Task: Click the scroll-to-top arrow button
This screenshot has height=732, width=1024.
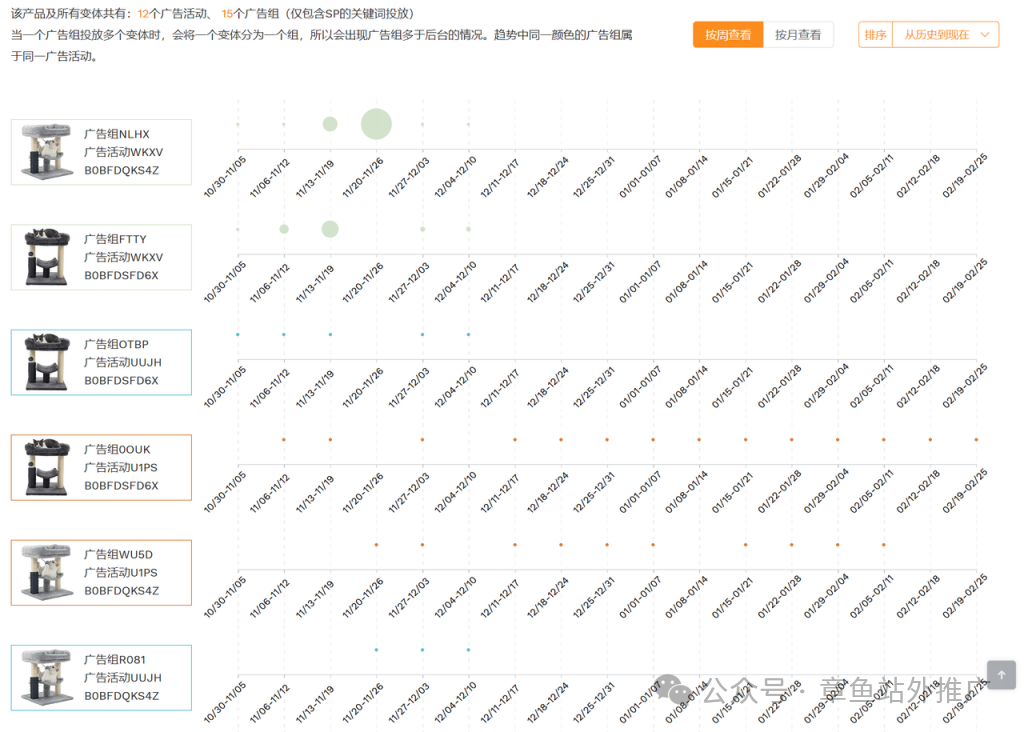Action: (x=1001, y=675)
